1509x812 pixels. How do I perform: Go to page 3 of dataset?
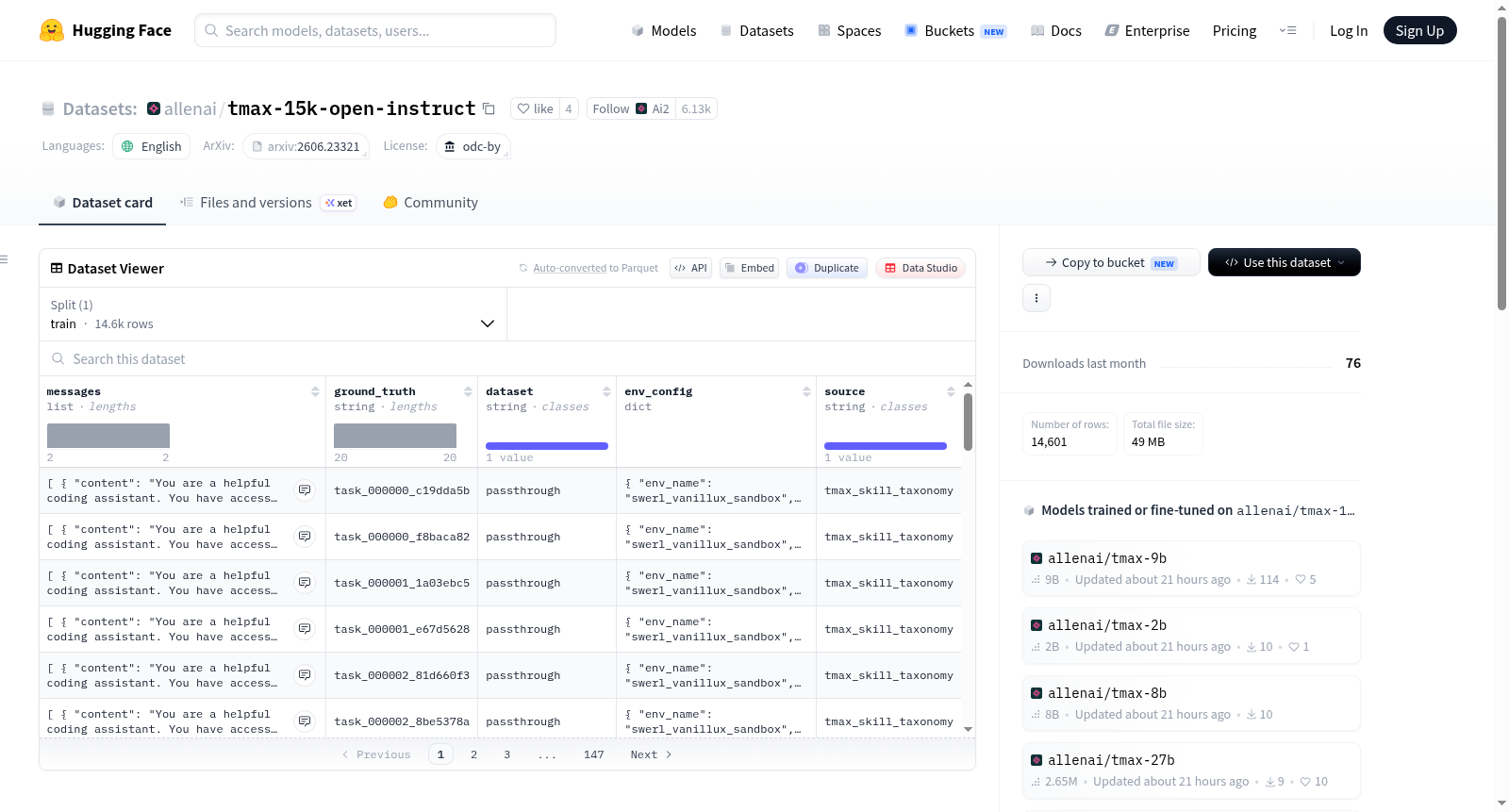507,754
